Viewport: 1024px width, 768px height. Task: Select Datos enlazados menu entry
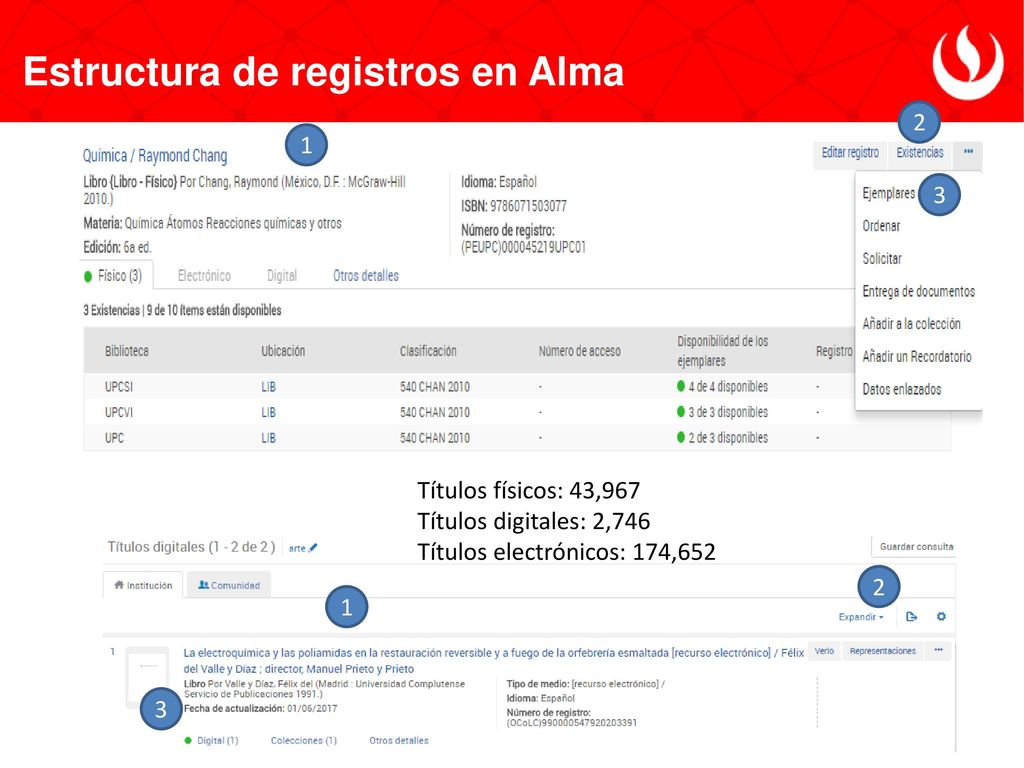pos(901,389)
